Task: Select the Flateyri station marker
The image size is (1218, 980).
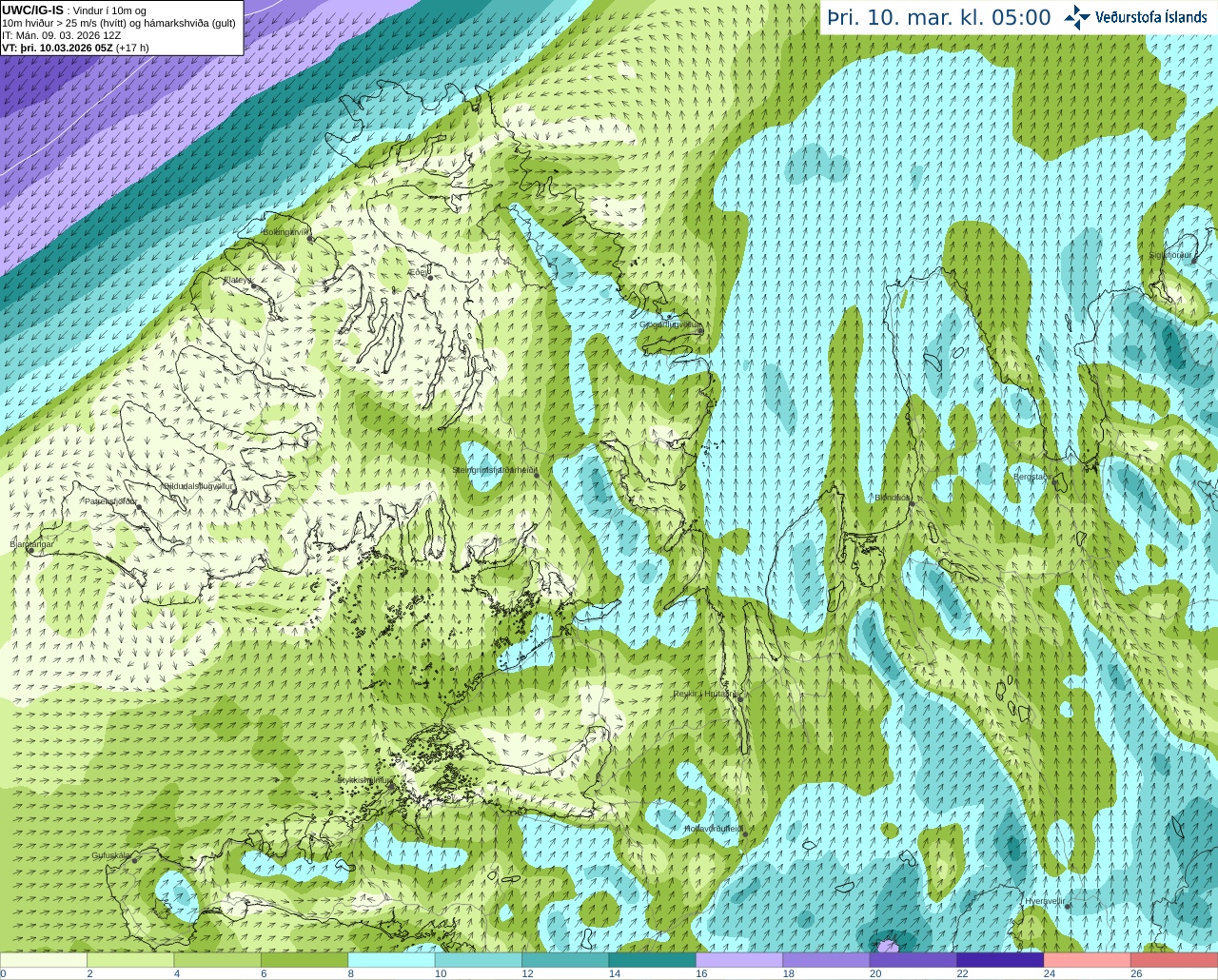Action: click(x=253, y=286)
